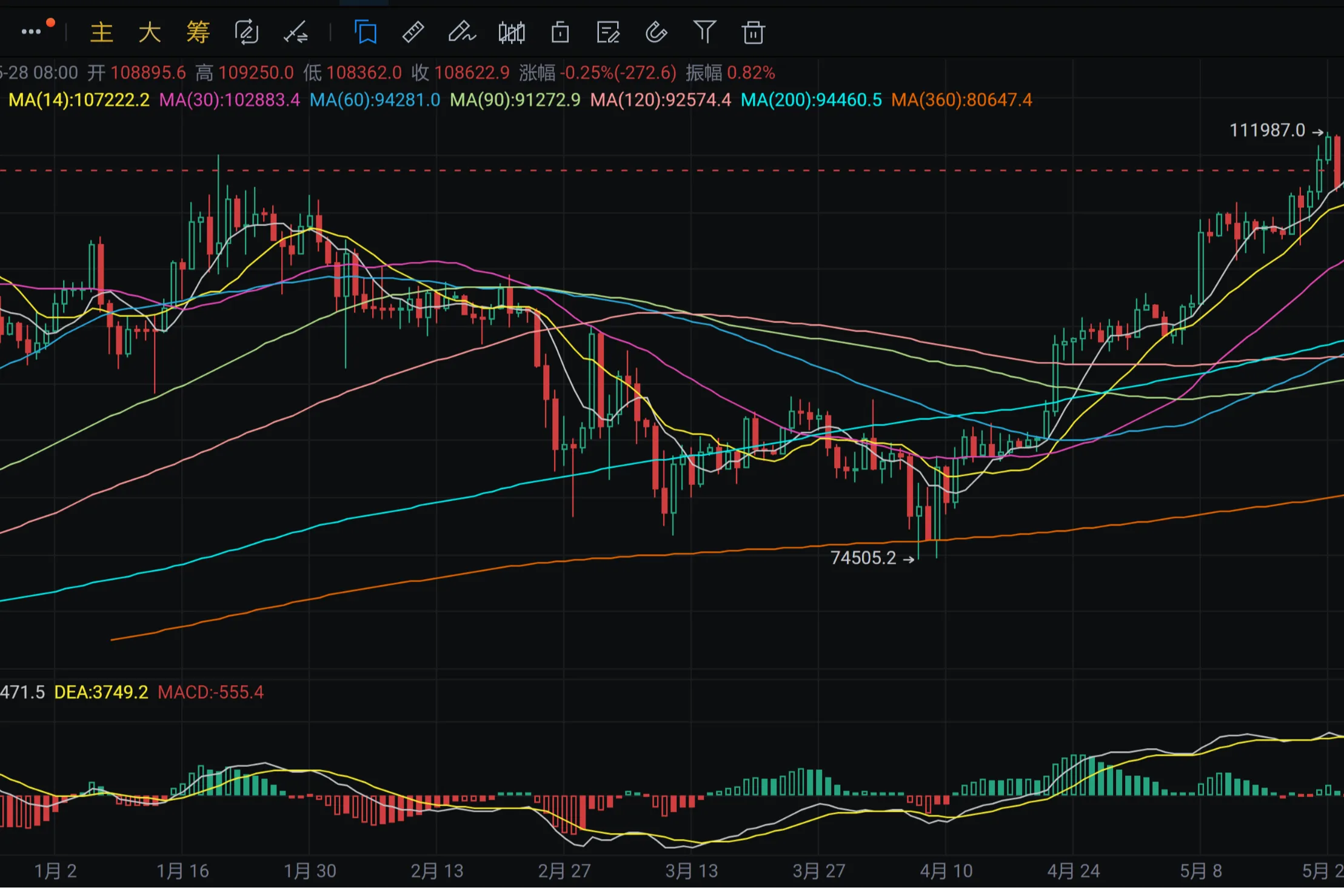1344x896 pixels.
Task: Open the three-dots more menu
Action: (32, 32)
